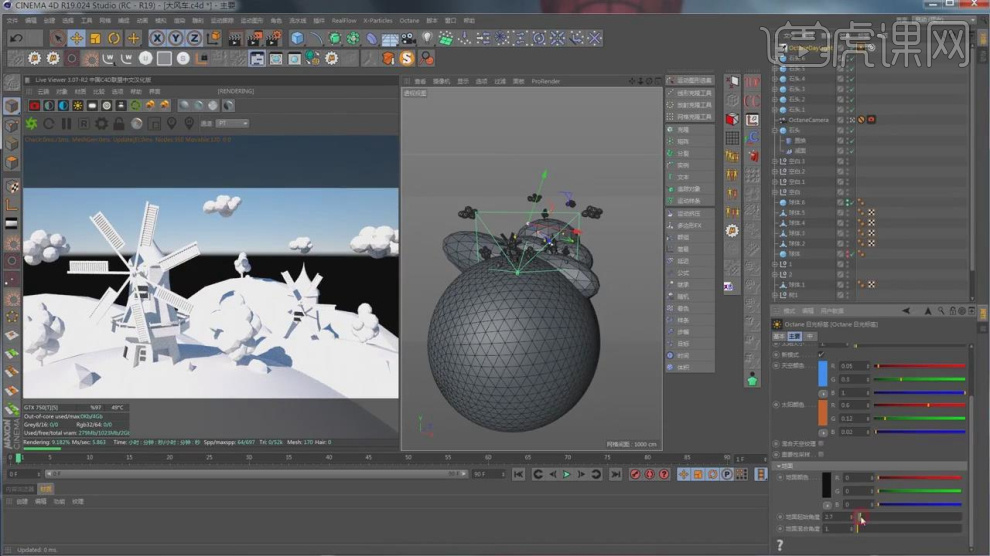
Task: Collapse the 地面 section in attributes
Action: point(779,466)
